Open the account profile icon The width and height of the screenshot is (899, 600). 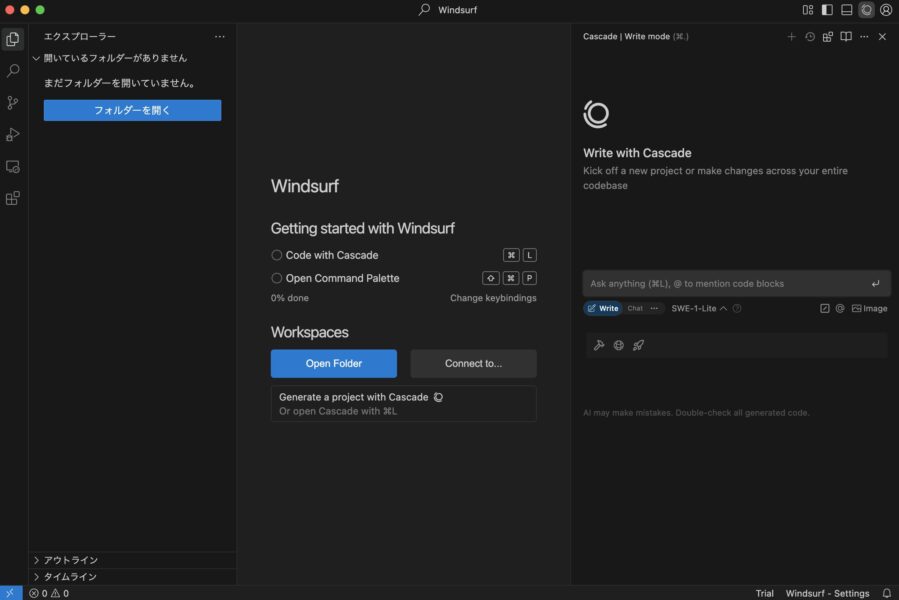886,10
